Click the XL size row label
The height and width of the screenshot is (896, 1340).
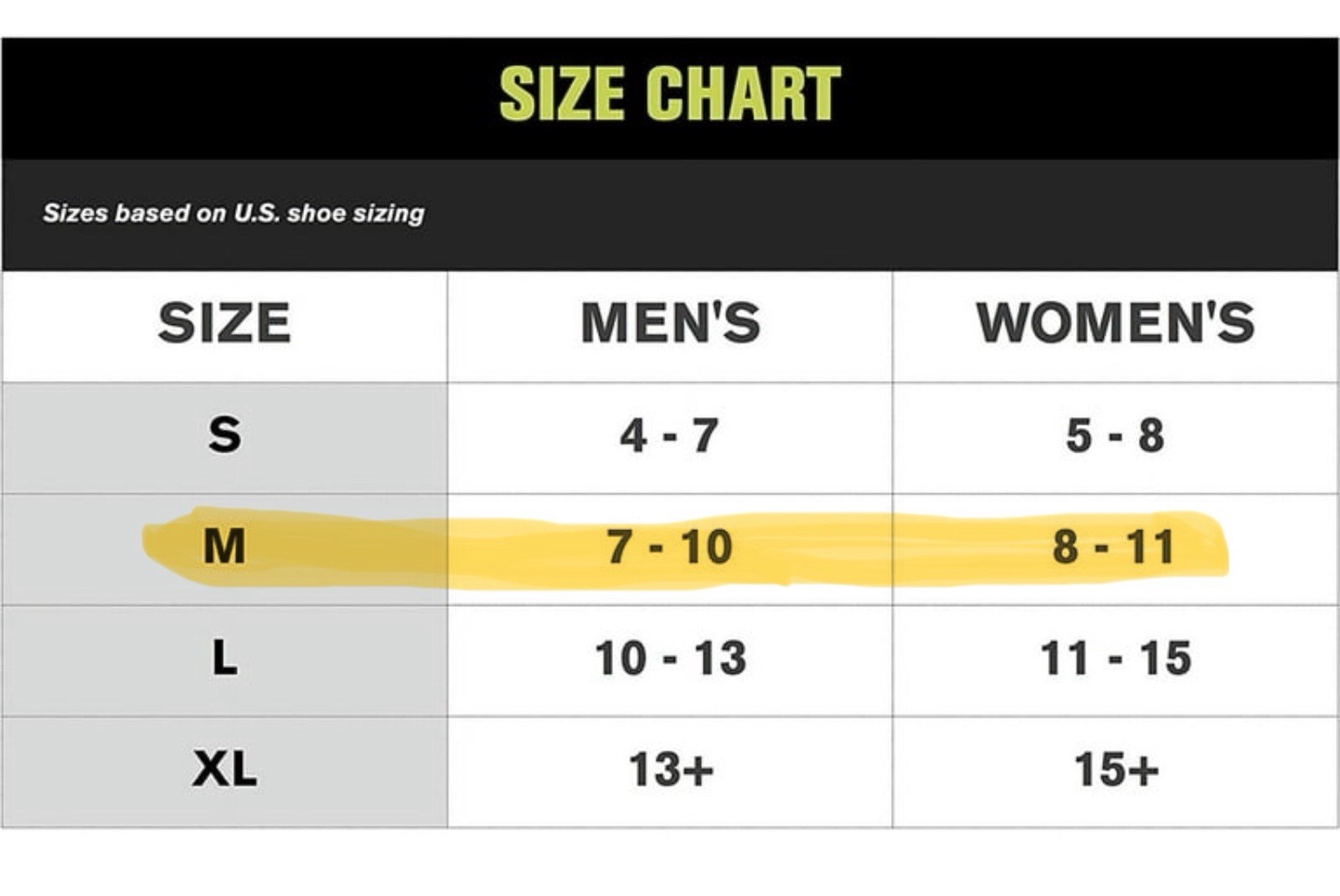pyautogui.click(x=224, y=769)
